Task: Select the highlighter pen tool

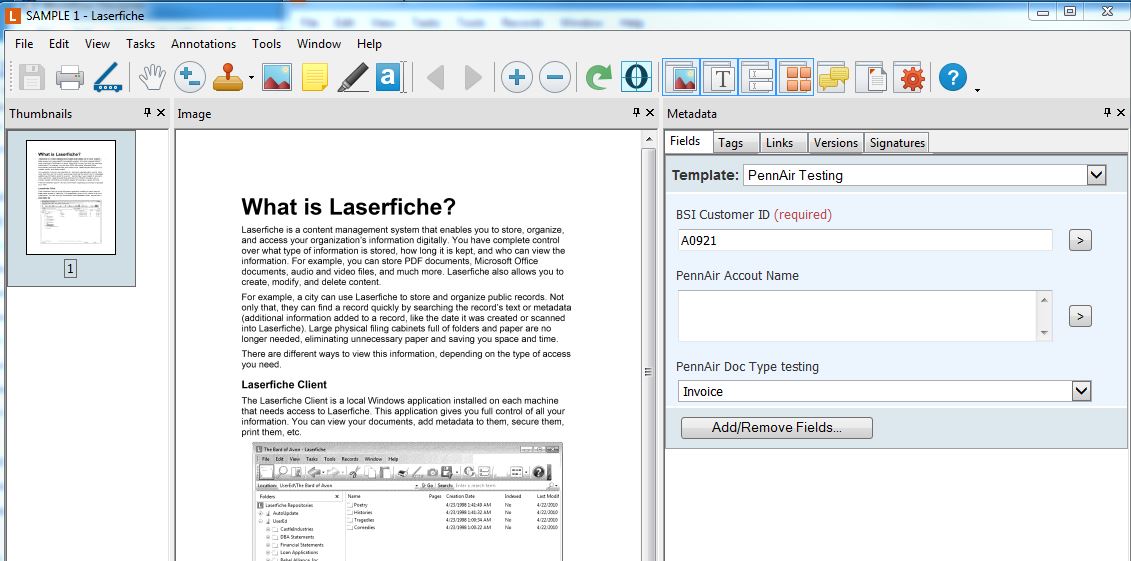Action: point(353,76)
